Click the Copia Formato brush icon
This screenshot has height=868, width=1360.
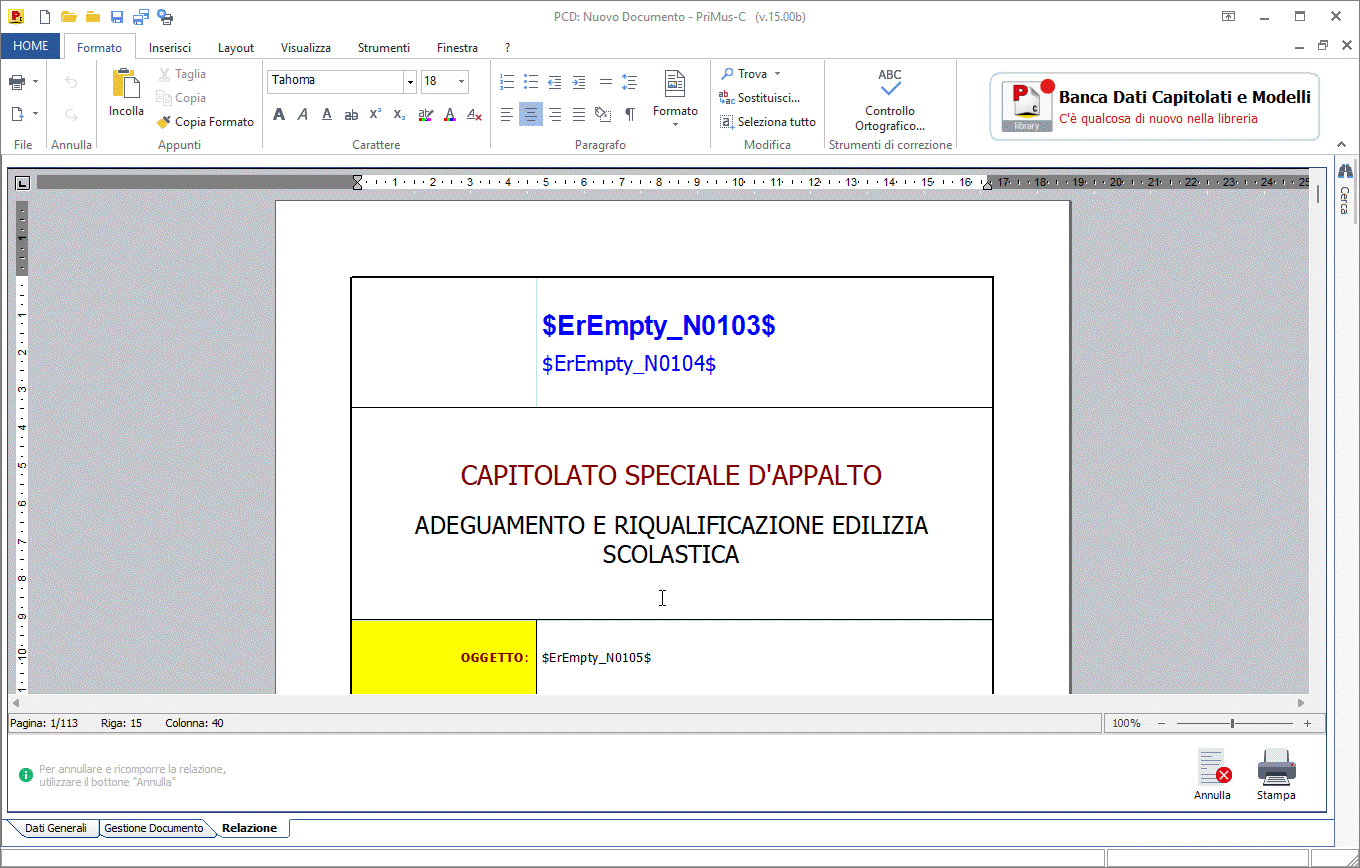click(x=164, y=122)
